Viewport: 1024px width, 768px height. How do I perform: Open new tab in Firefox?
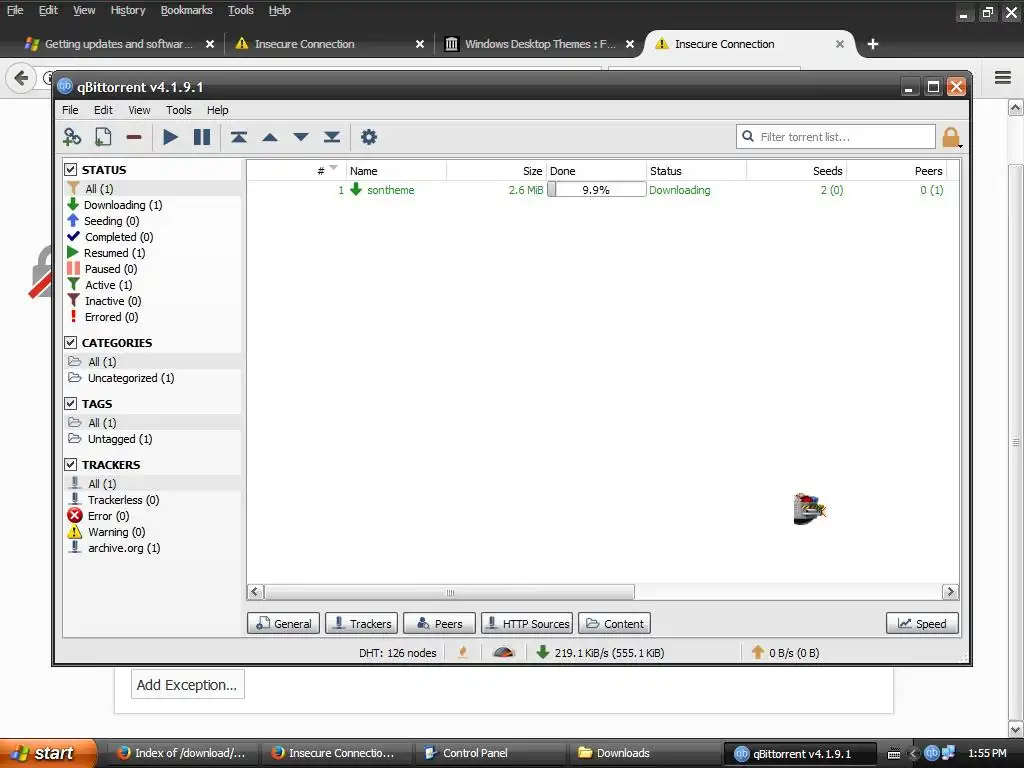[872, 44]
